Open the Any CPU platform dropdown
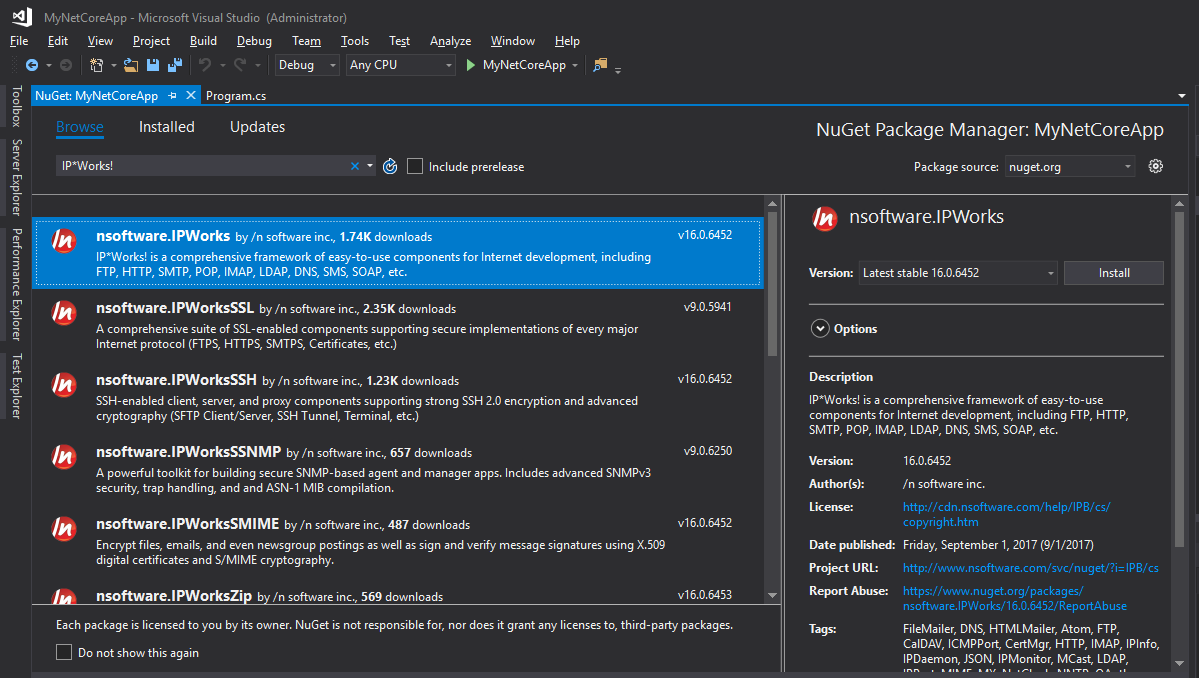The width and height of the screenshot is (1199, 678). tap(401, 65)
